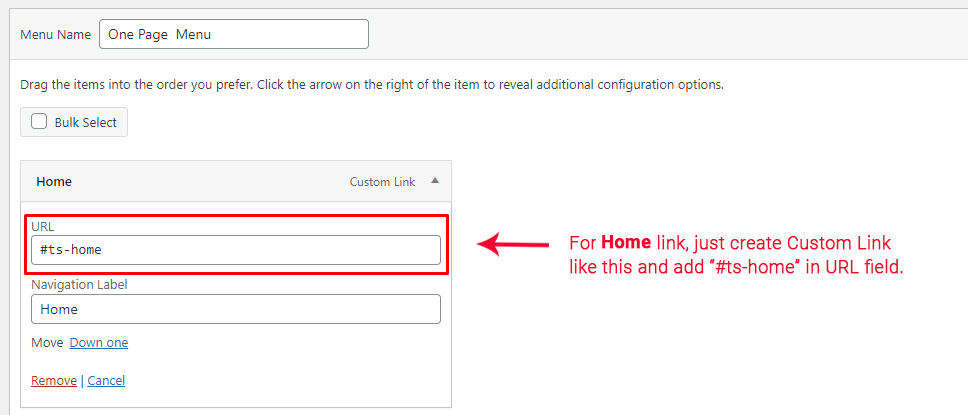Image resolution: width=968 pixels, height=415 pixels.
Task: Remove the Home menu item
Action: [54, 381]
